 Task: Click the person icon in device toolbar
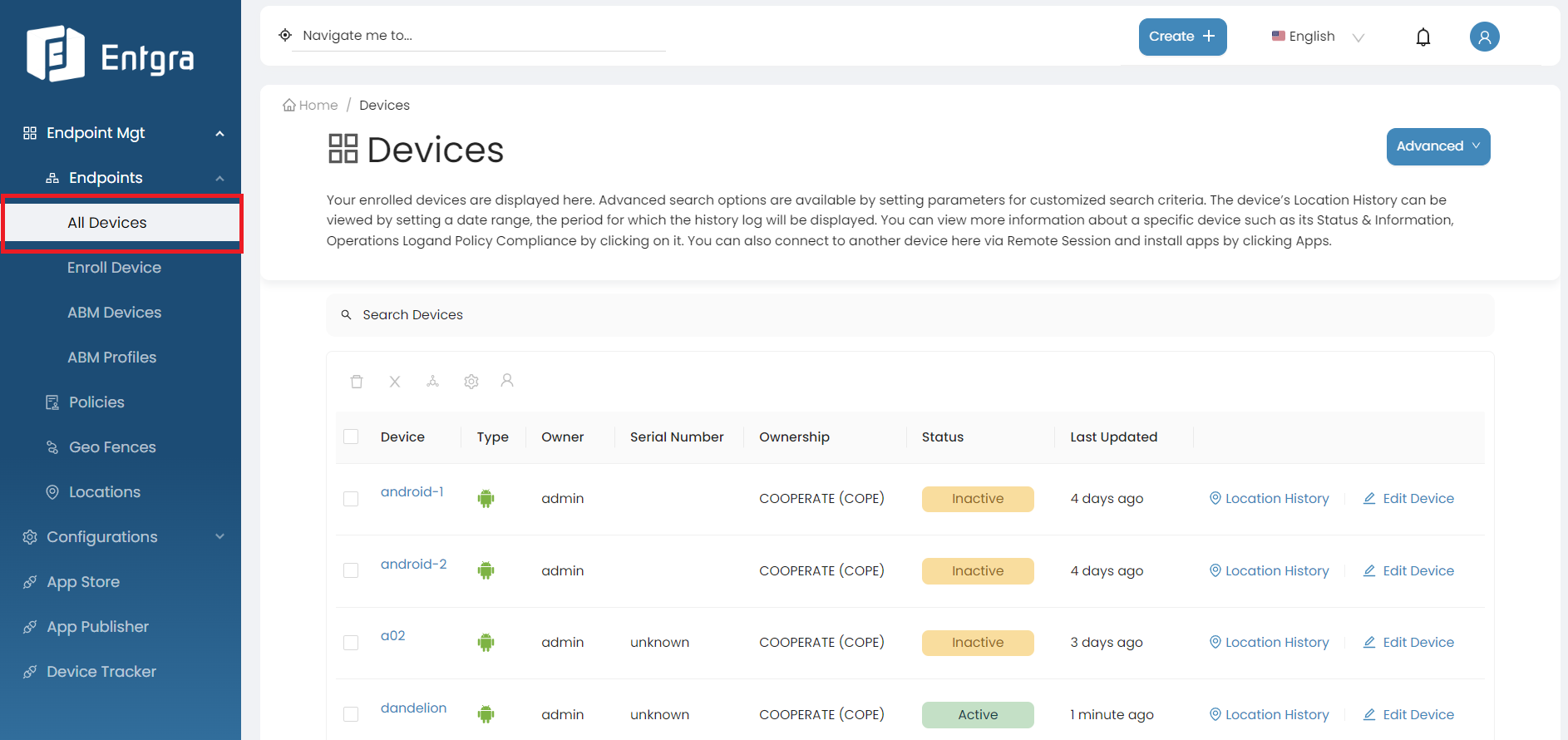pyautogui.click(x=507, y=381)
